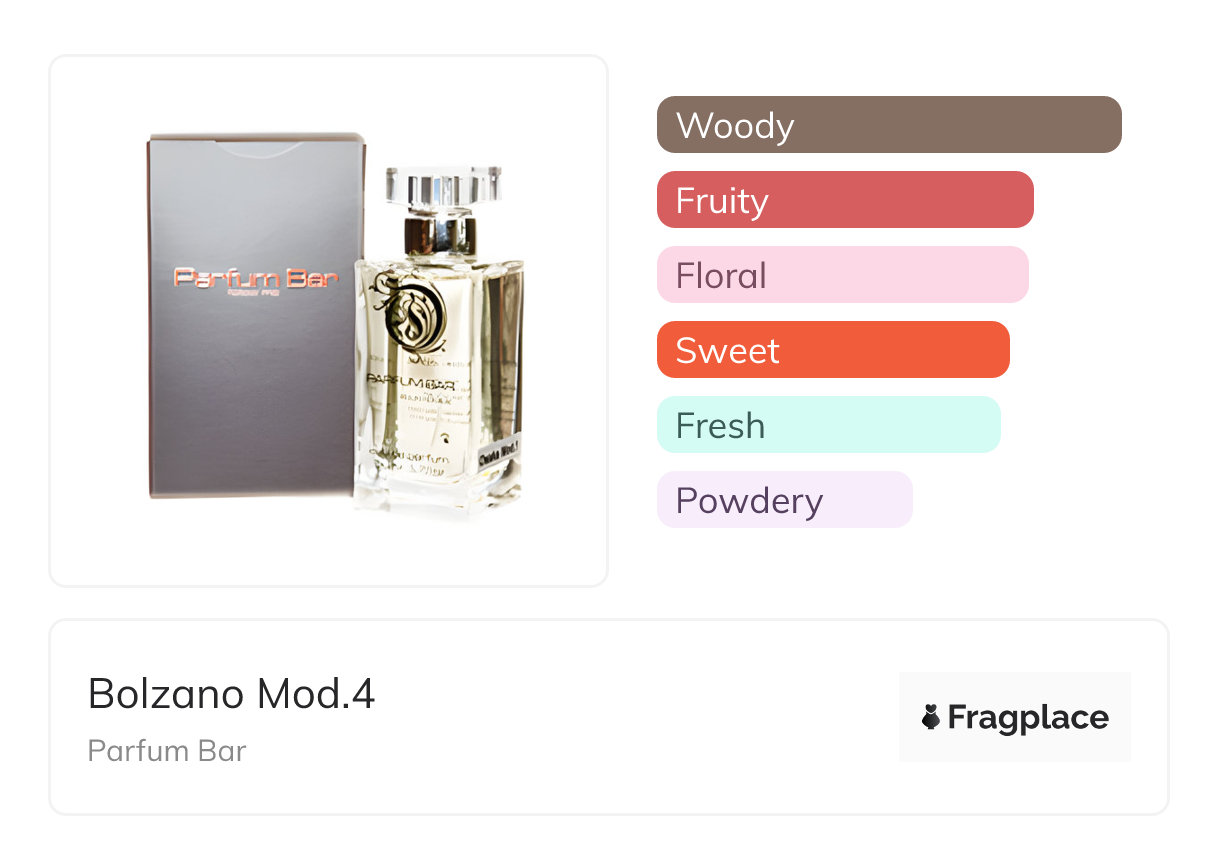Click the Powdery accord bar

(x=784, y=500)
